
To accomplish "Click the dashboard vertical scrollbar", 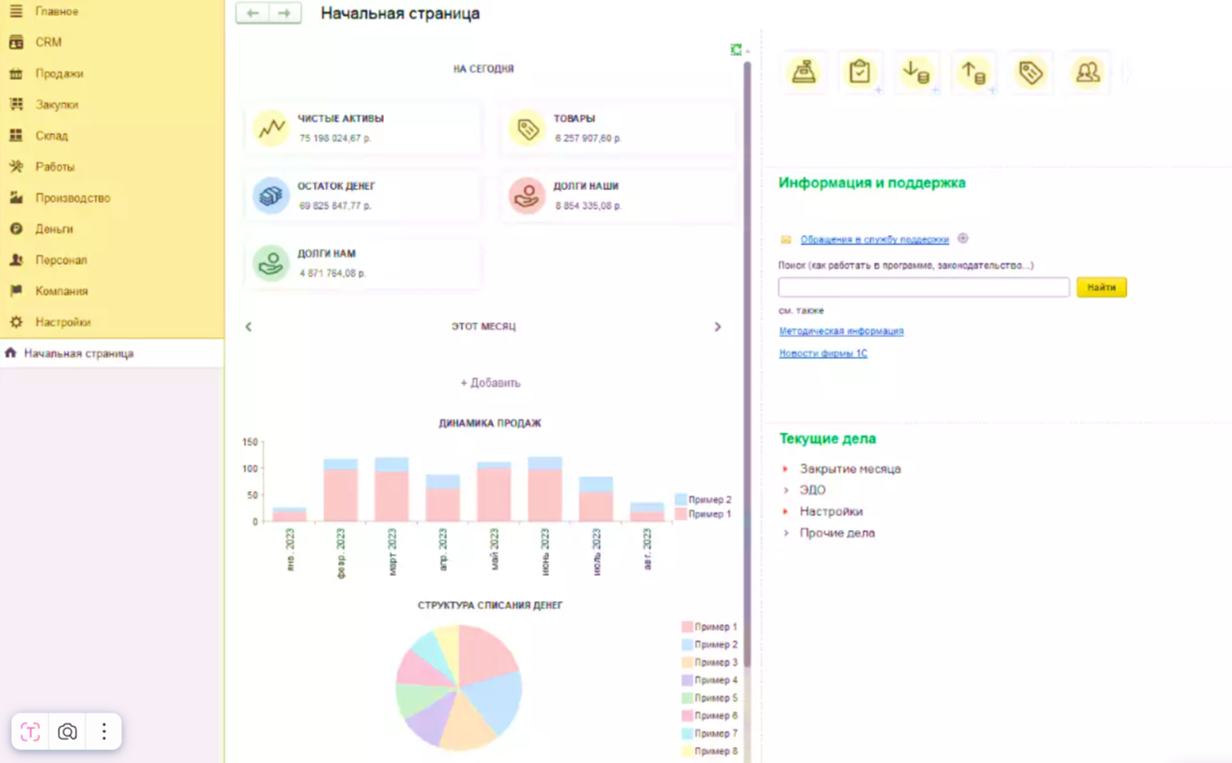I will click(x=747, y=365).
